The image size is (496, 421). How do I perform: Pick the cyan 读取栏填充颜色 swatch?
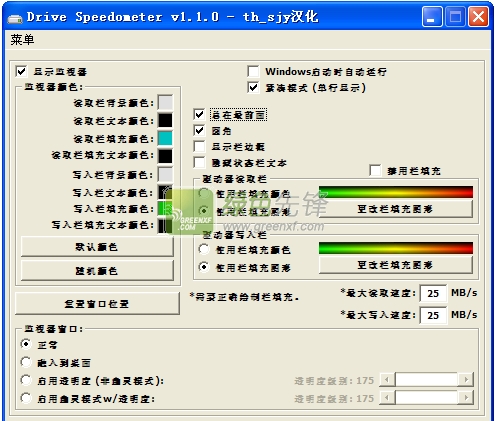click(x=165, y=138)
